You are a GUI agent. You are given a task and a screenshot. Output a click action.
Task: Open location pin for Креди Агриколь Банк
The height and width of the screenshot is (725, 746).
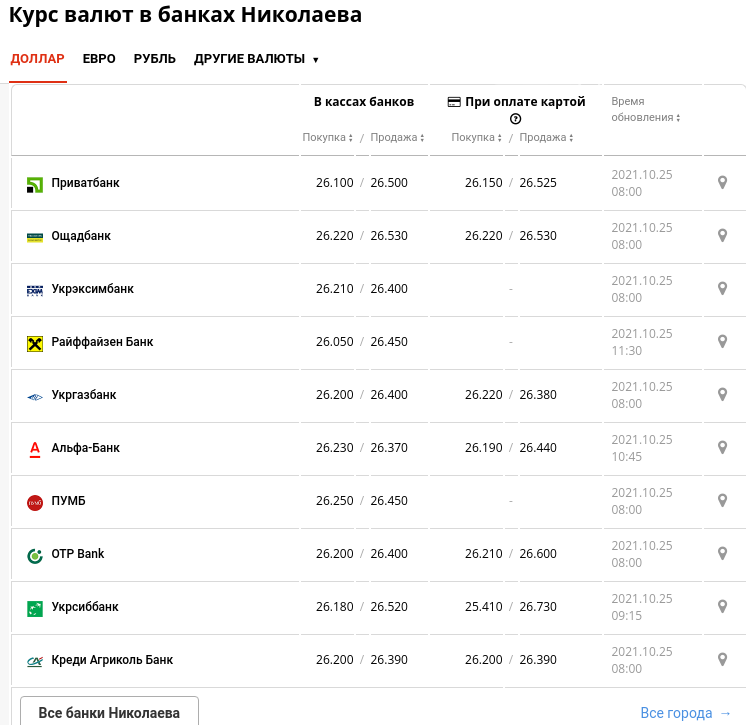[x=722, y=660]
